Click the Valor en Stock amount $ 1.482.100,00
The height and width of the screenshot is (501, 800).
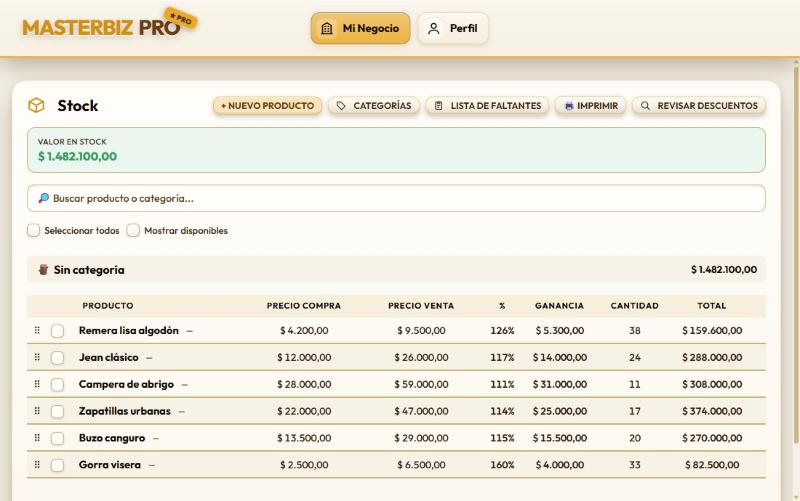point(78,156)
